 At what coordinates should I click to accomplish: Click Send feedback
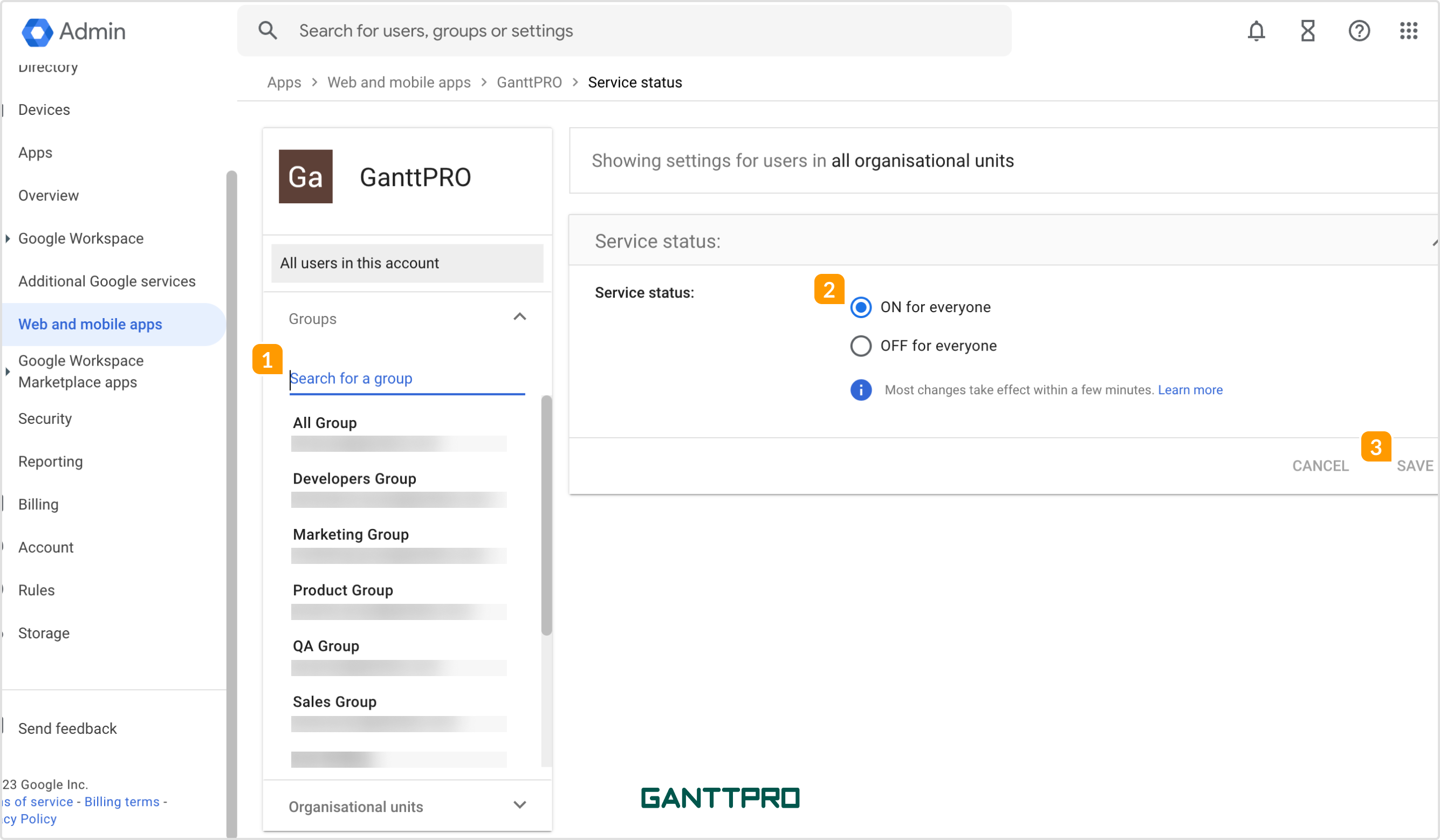[67, 728]
